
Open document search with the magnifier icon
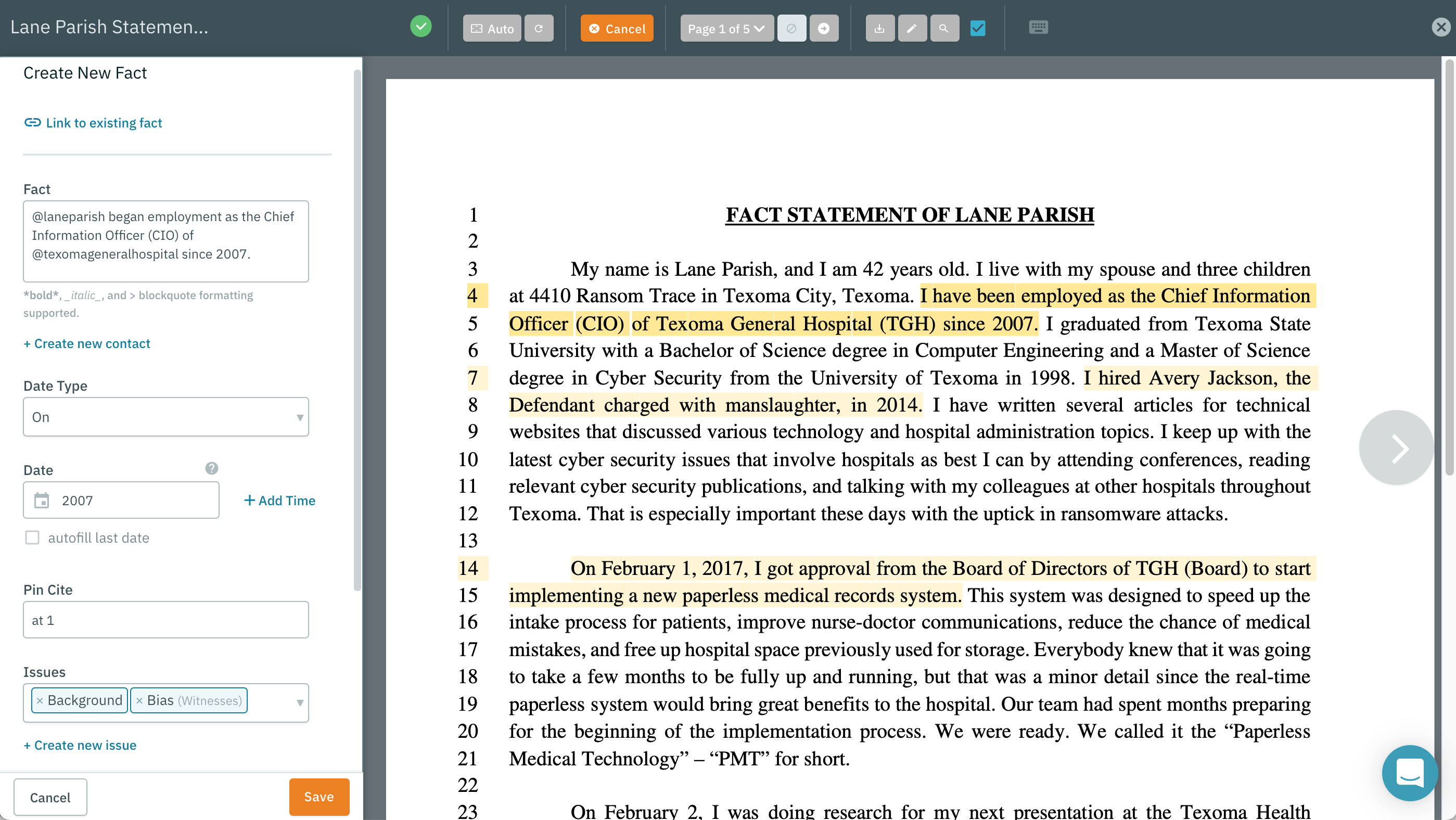944,27
